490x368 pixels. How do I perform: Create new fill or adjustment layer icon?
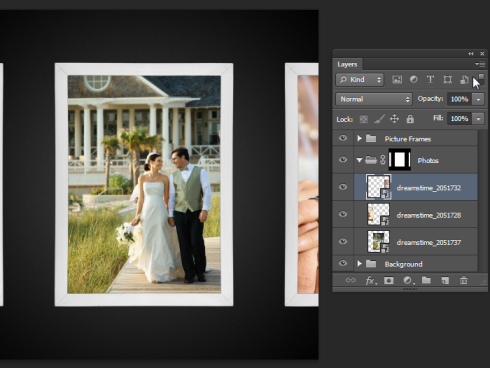[x=408, y=280]
